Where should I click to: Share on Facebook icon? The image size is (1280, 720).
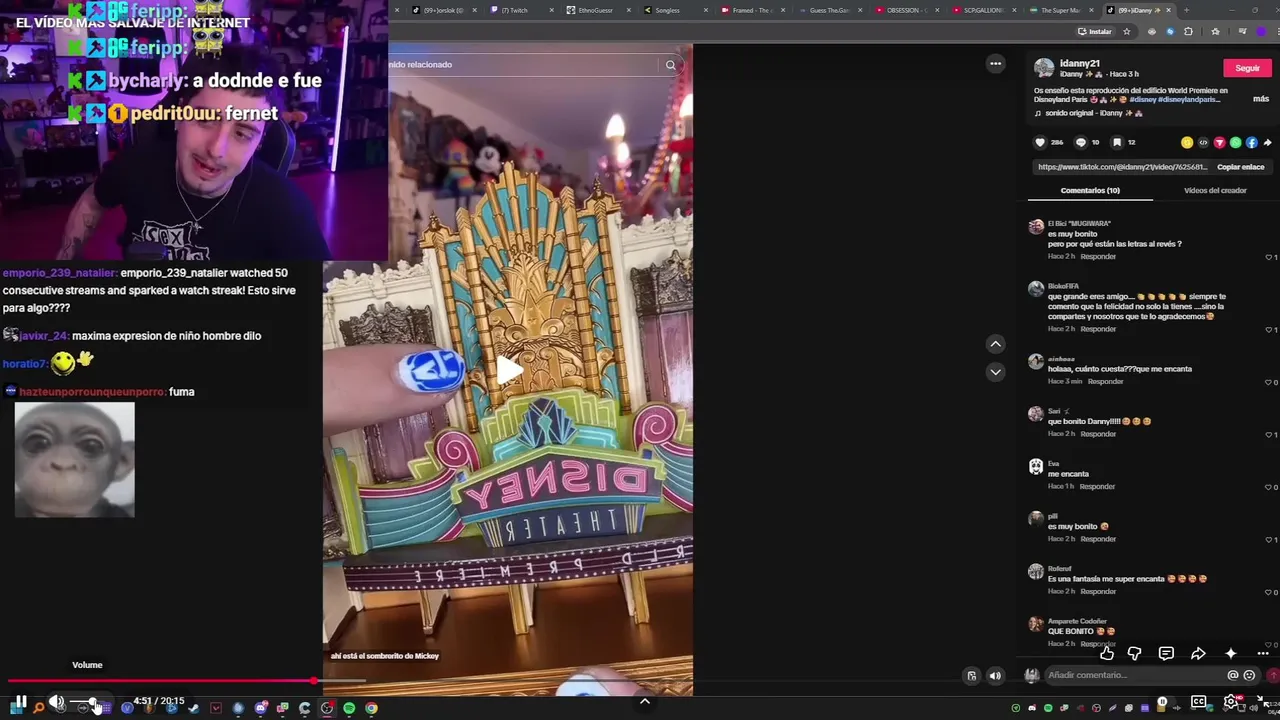click(x=1251, y=143)
